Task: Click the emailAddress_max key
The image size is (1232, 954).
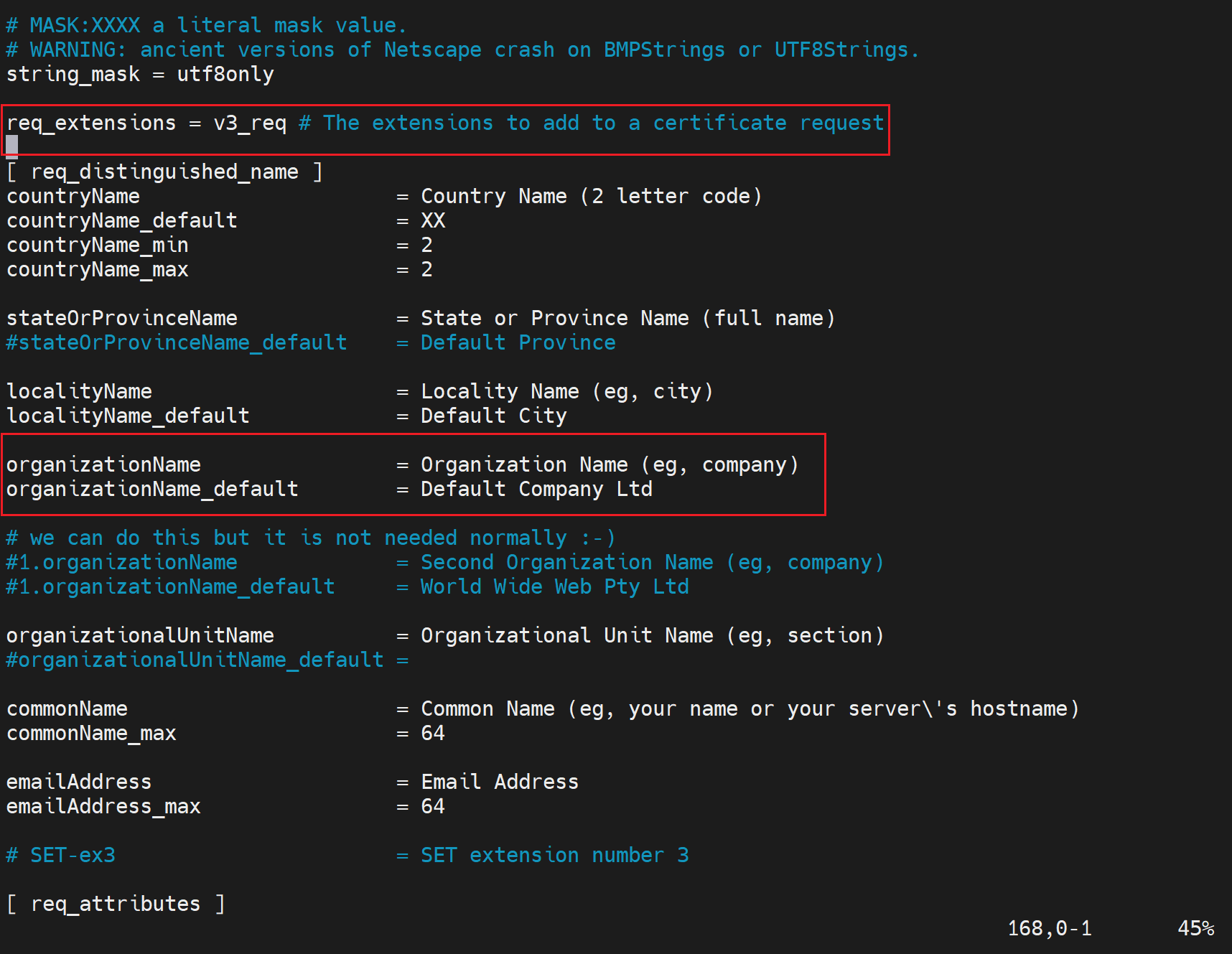Action: click(x=103, y=807)
